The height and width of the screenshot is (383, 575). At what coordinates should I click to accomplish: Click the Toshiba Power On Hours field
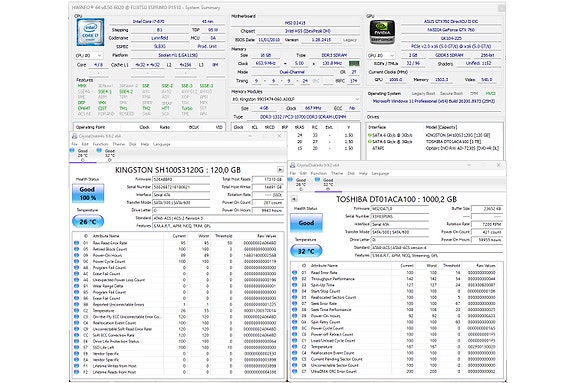(x=487, y=240)
